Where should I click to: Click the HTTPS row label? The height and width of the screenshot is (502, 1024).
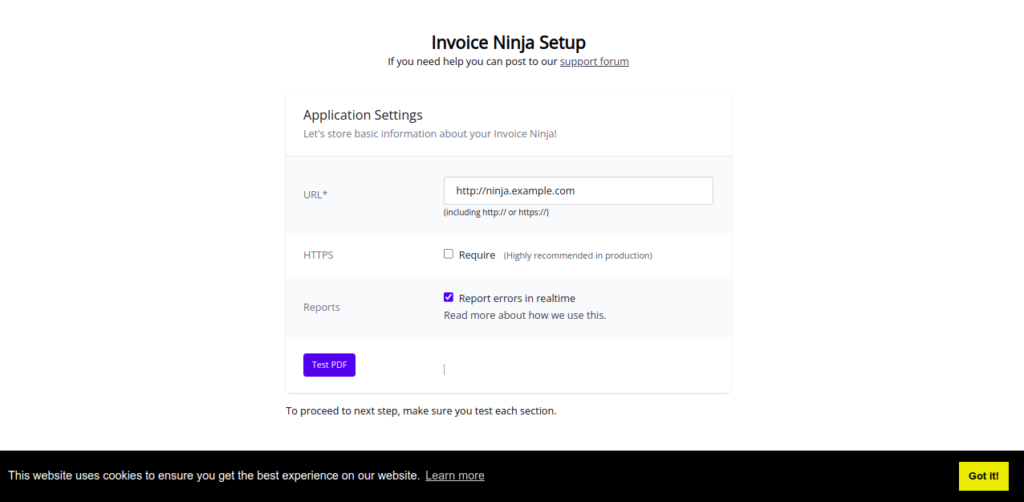click(x=318, y=255)
